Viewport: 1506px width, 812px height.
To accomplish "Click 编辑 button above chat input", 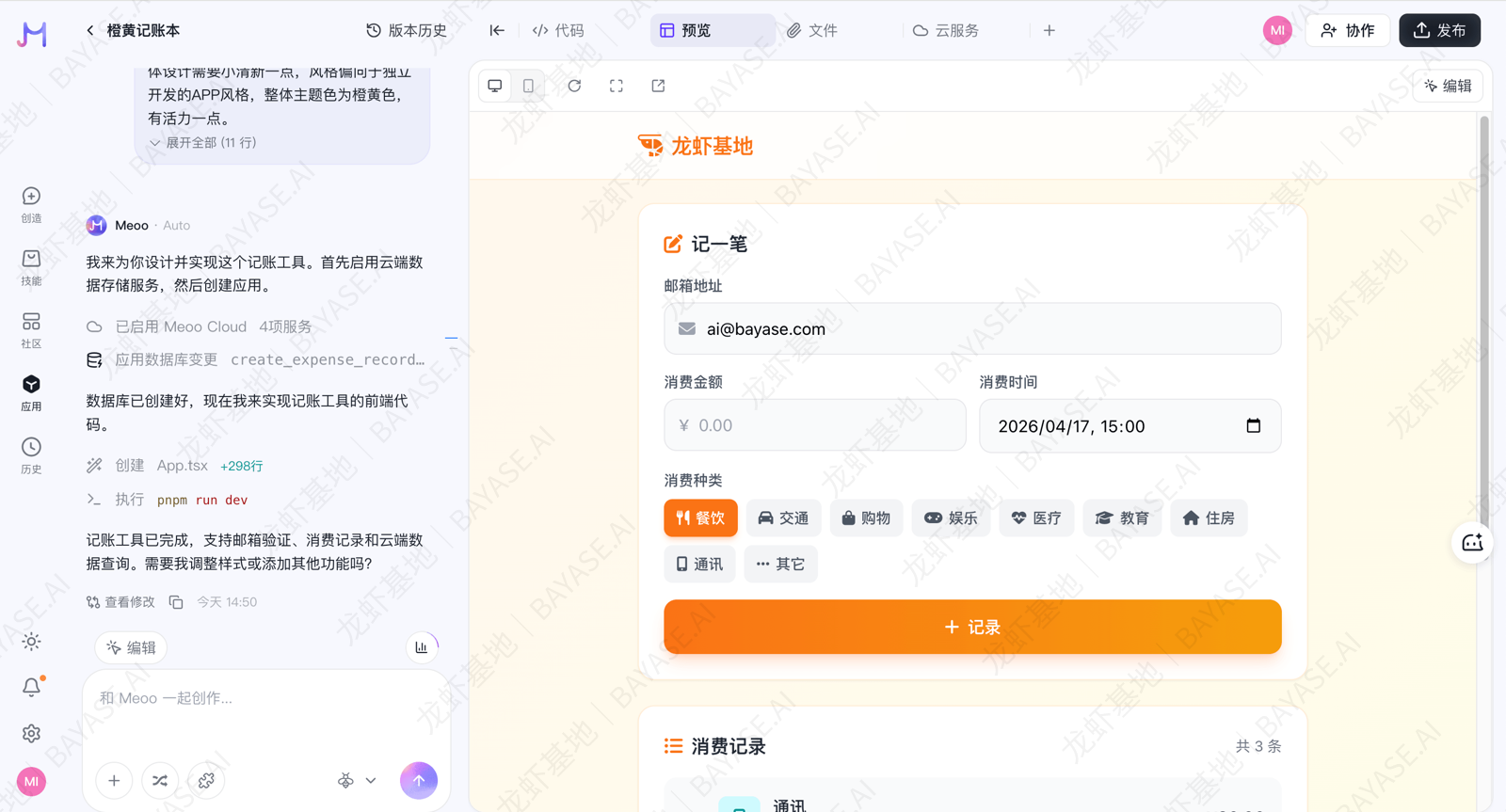I will click(131, 647).
